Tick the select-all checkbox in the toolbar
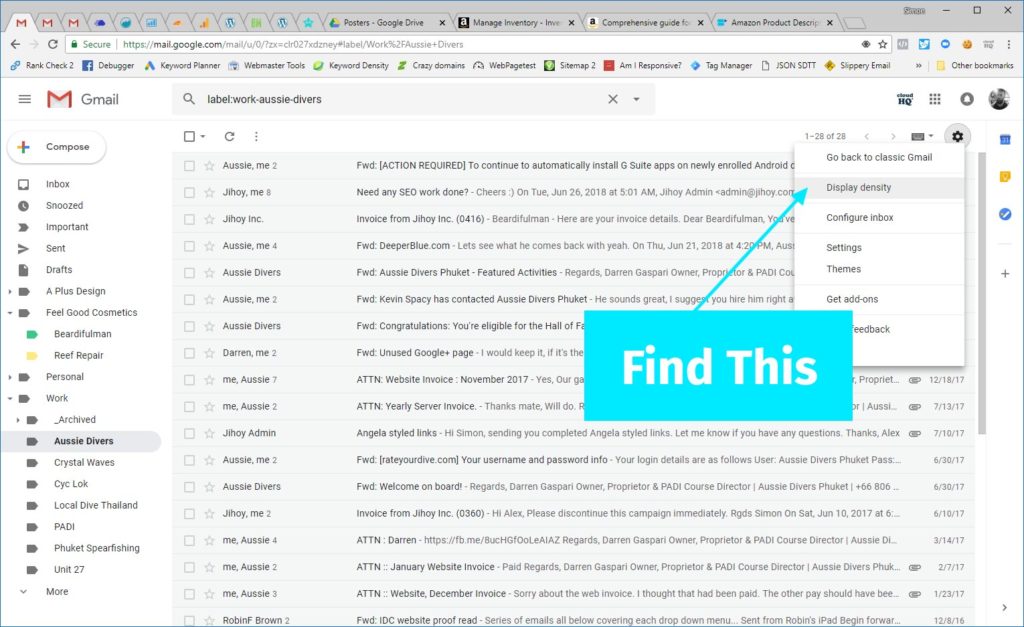1024x627 pixels. click(189, 137)
